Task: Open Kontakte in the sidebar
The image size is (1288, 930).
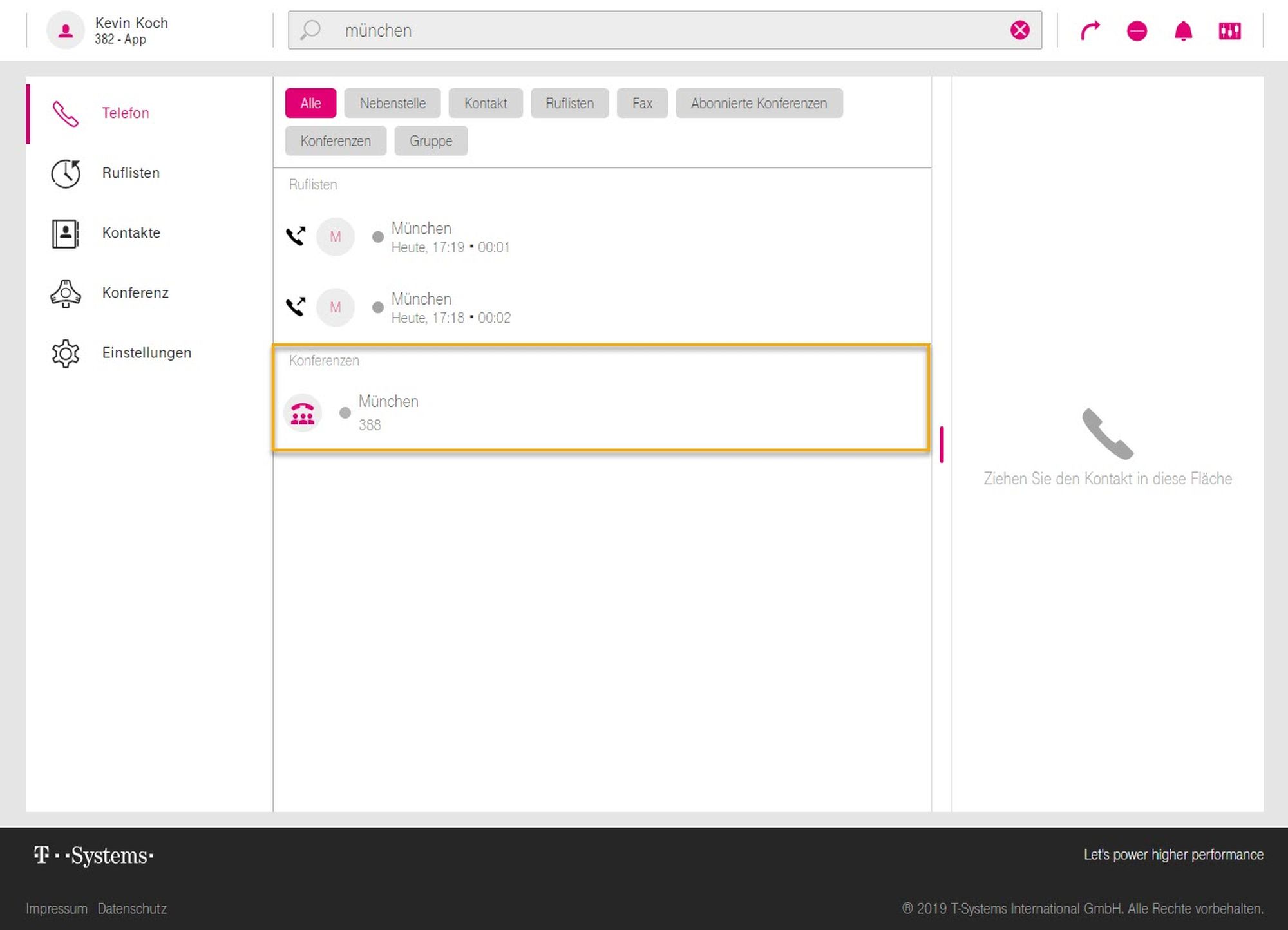Action: coord(131,233)
